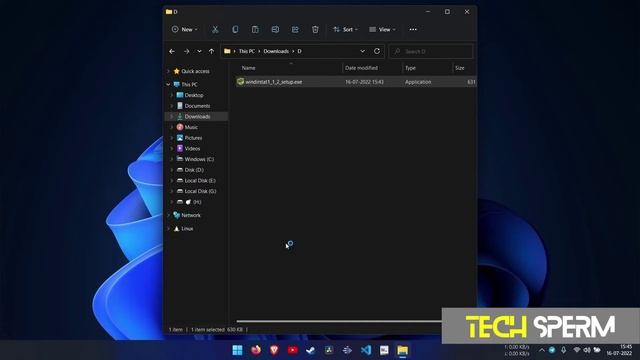This screenshot has width=640, height=360.
Task: Sort by the Type column header
Action: tap(410, 68)
